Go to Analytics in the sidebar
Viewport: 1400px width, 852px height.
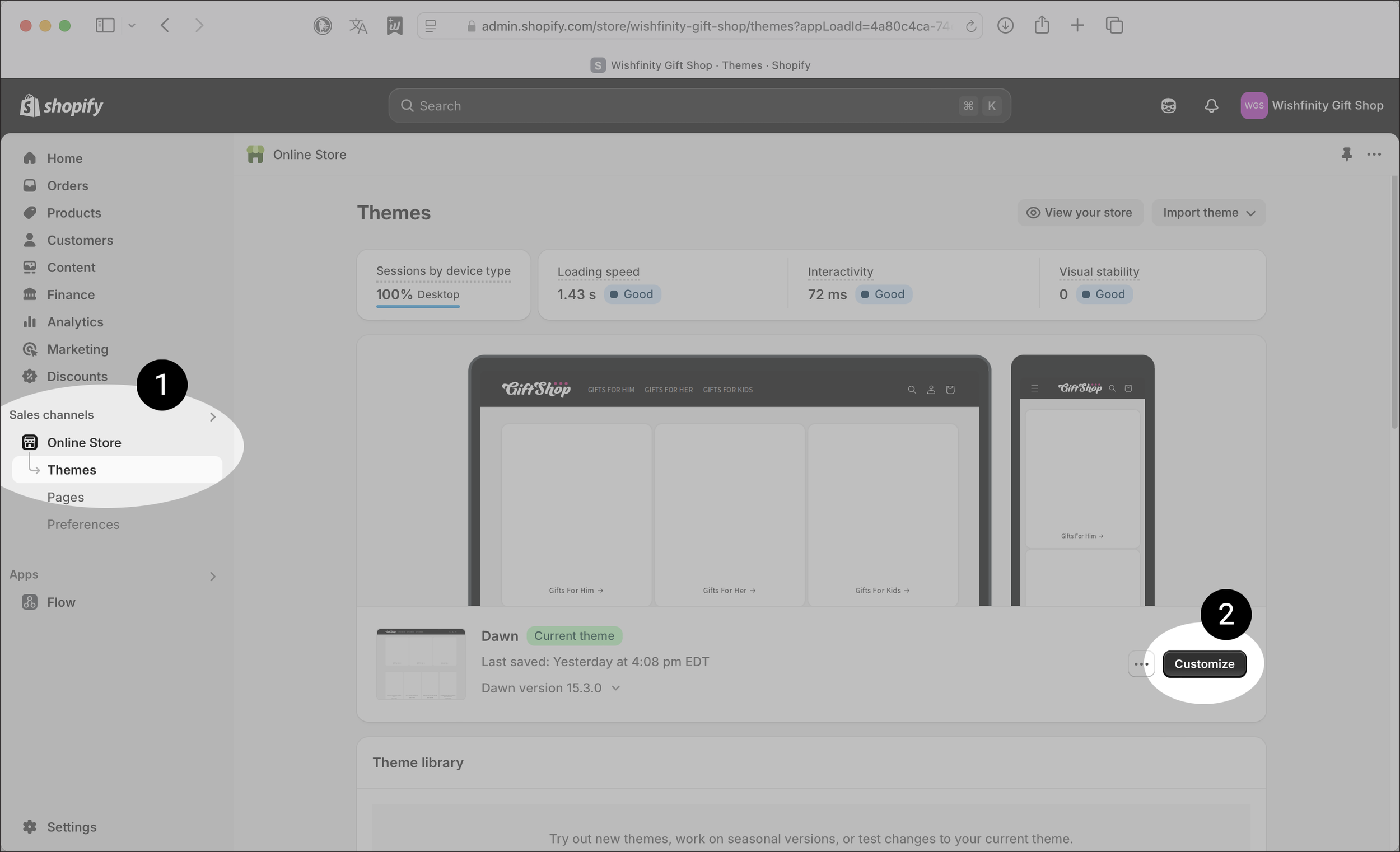click(75, 322)
